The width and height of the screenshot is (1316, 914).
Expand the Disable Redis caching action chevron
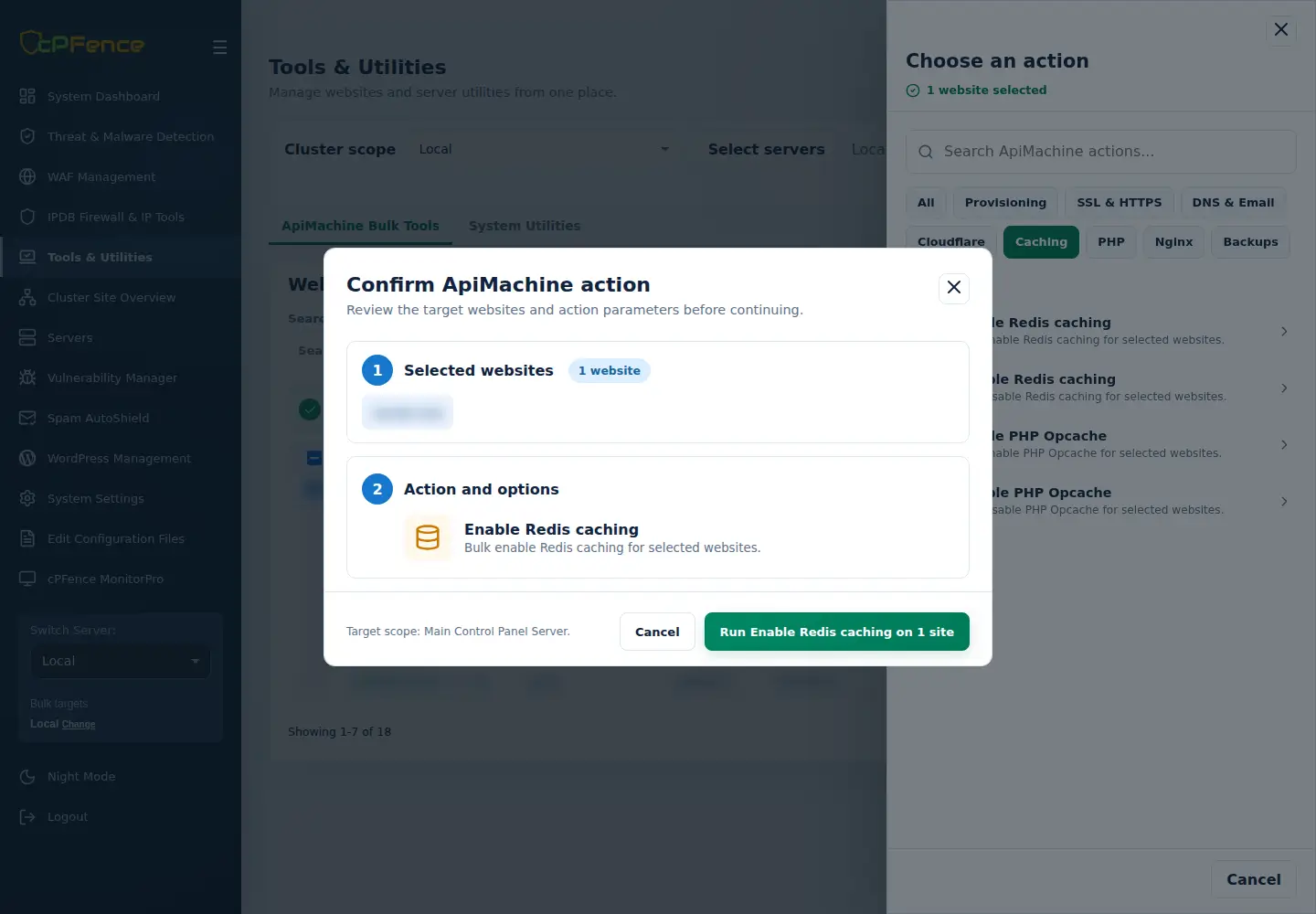coord(1284,388)
